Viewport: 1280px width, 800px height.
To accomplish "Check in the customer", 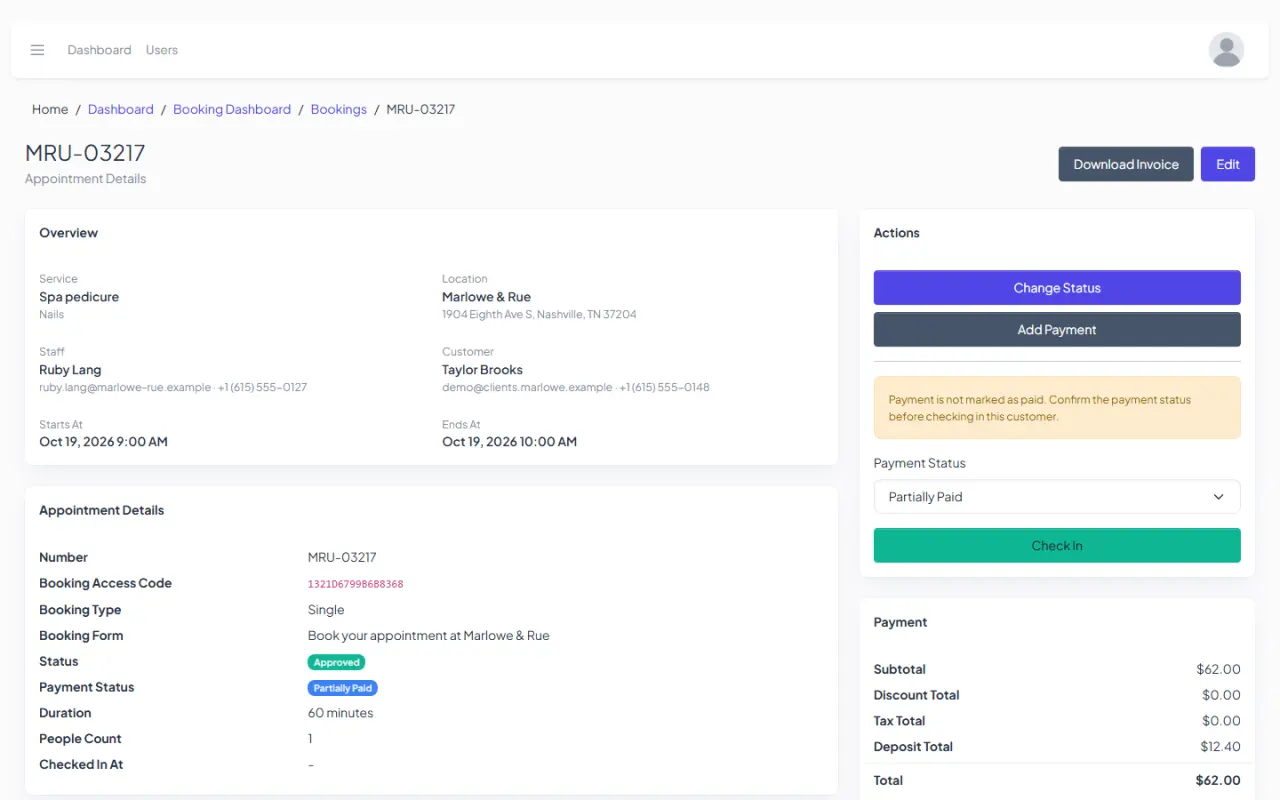I will 1057,546.
